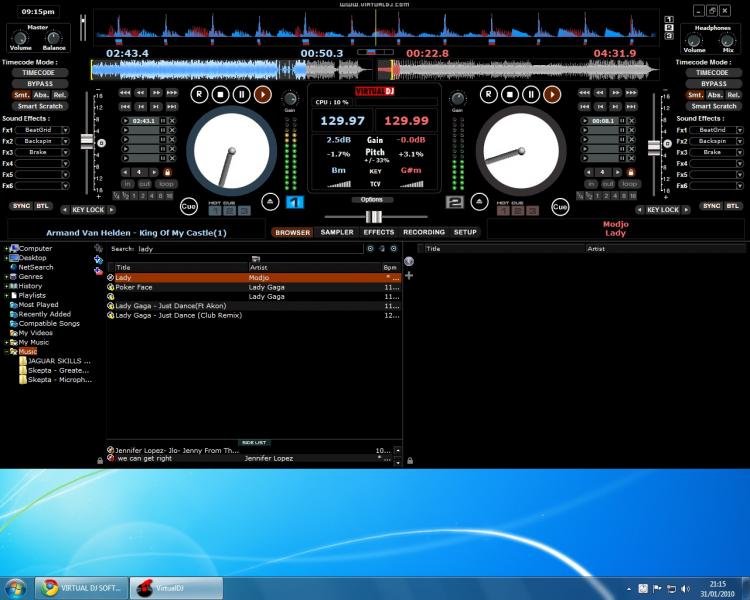
Task: Click SYNC on the right deck
Action: pyautogui.click(x=711, y=206)
